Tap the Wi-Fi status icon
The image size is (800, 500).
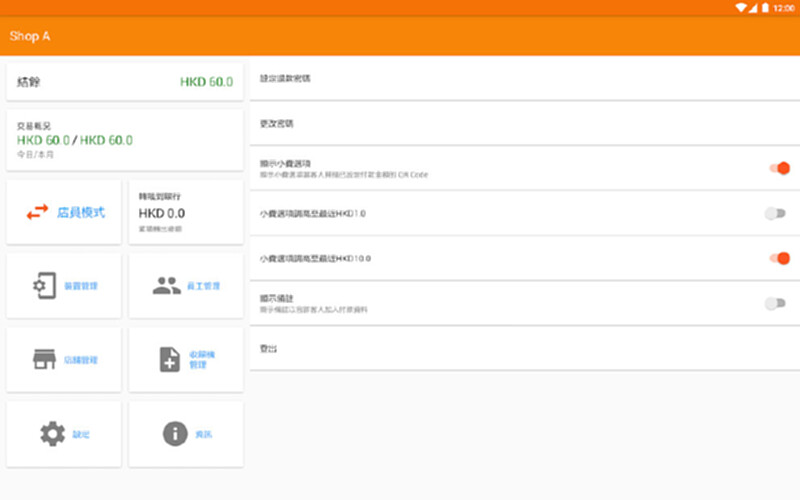tap(741, 8)
